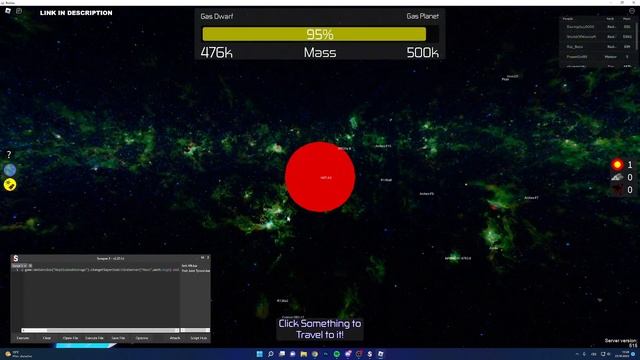Screen dimensions: 640x360
Task: Click the leaderboard vertical scrollbar
Action: 636,35
